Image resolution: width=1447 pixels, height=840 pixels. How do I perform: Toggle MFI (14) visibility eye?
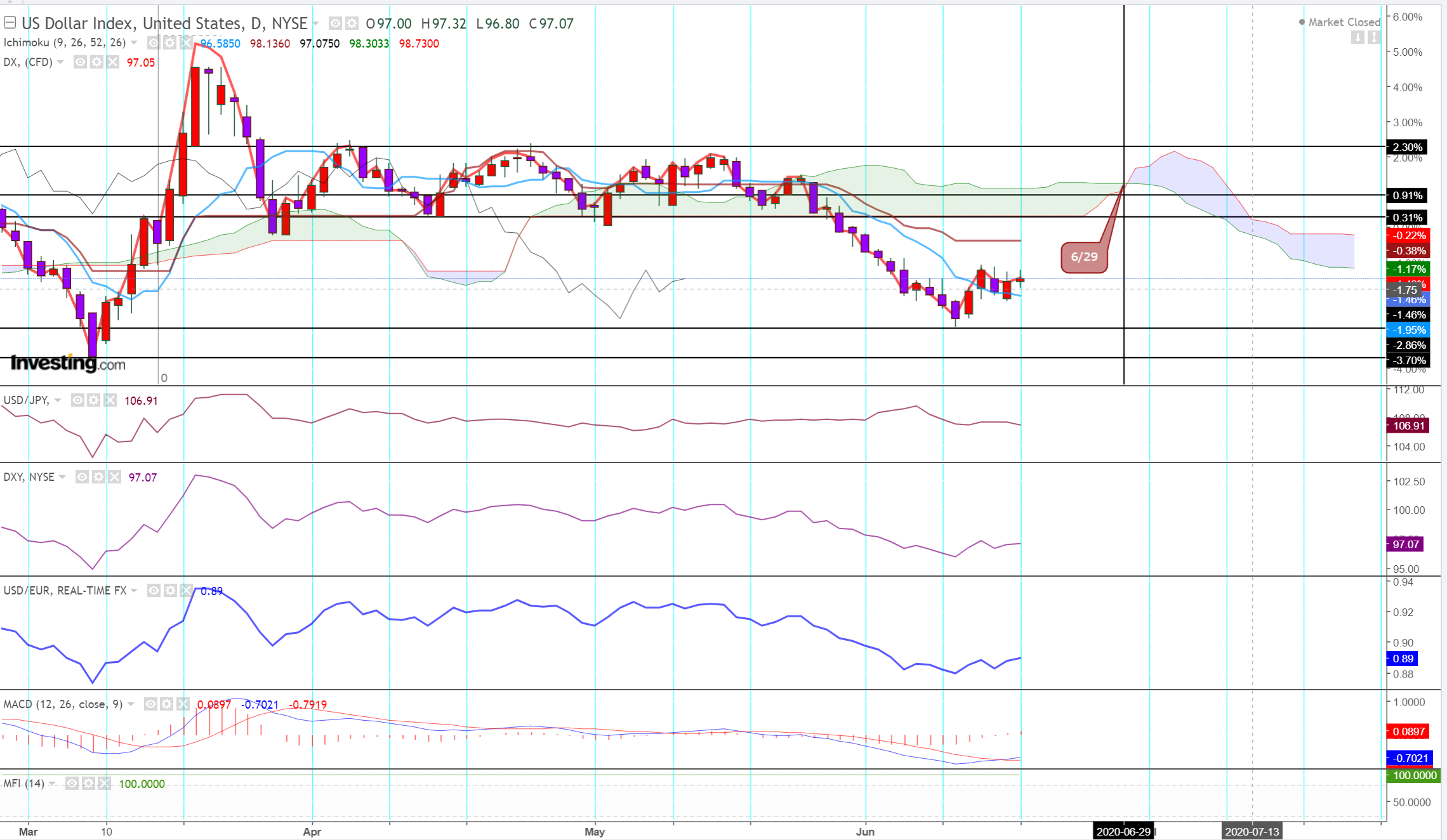click(72, 784)
